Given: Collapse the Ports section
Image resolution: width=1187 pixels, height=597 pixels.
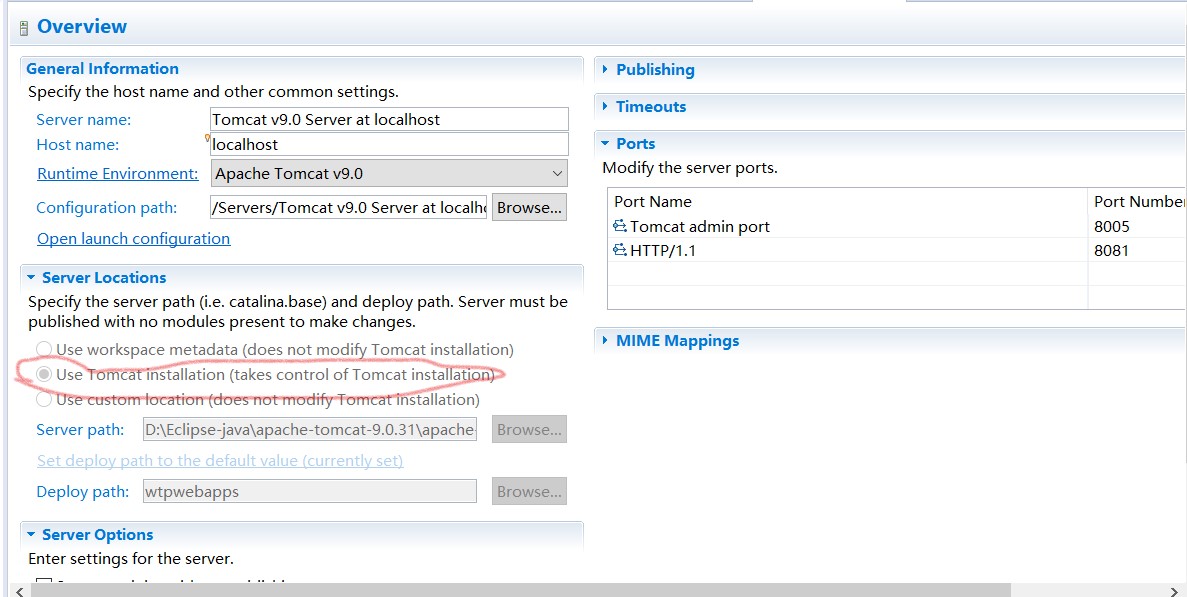Looking at the screenshot, I should pyautogui.click(x=605, y=144).
